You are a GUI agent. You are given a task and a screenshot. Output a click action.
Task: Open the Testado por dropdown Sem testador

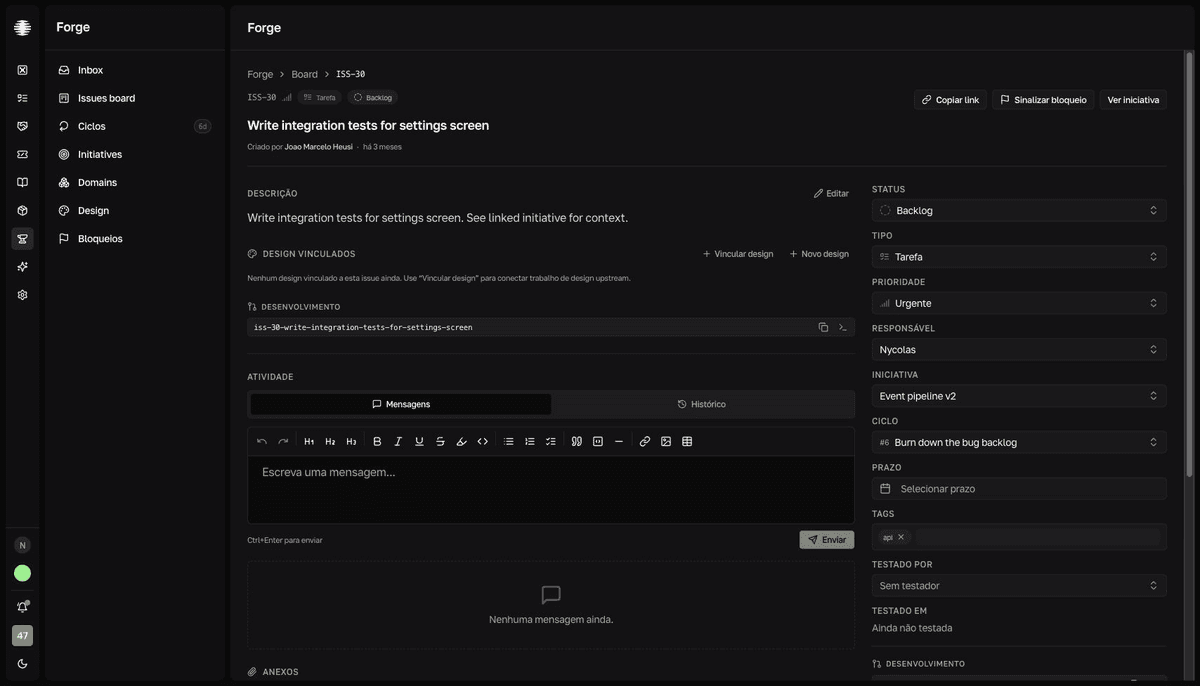click(x=1019, y=586)
